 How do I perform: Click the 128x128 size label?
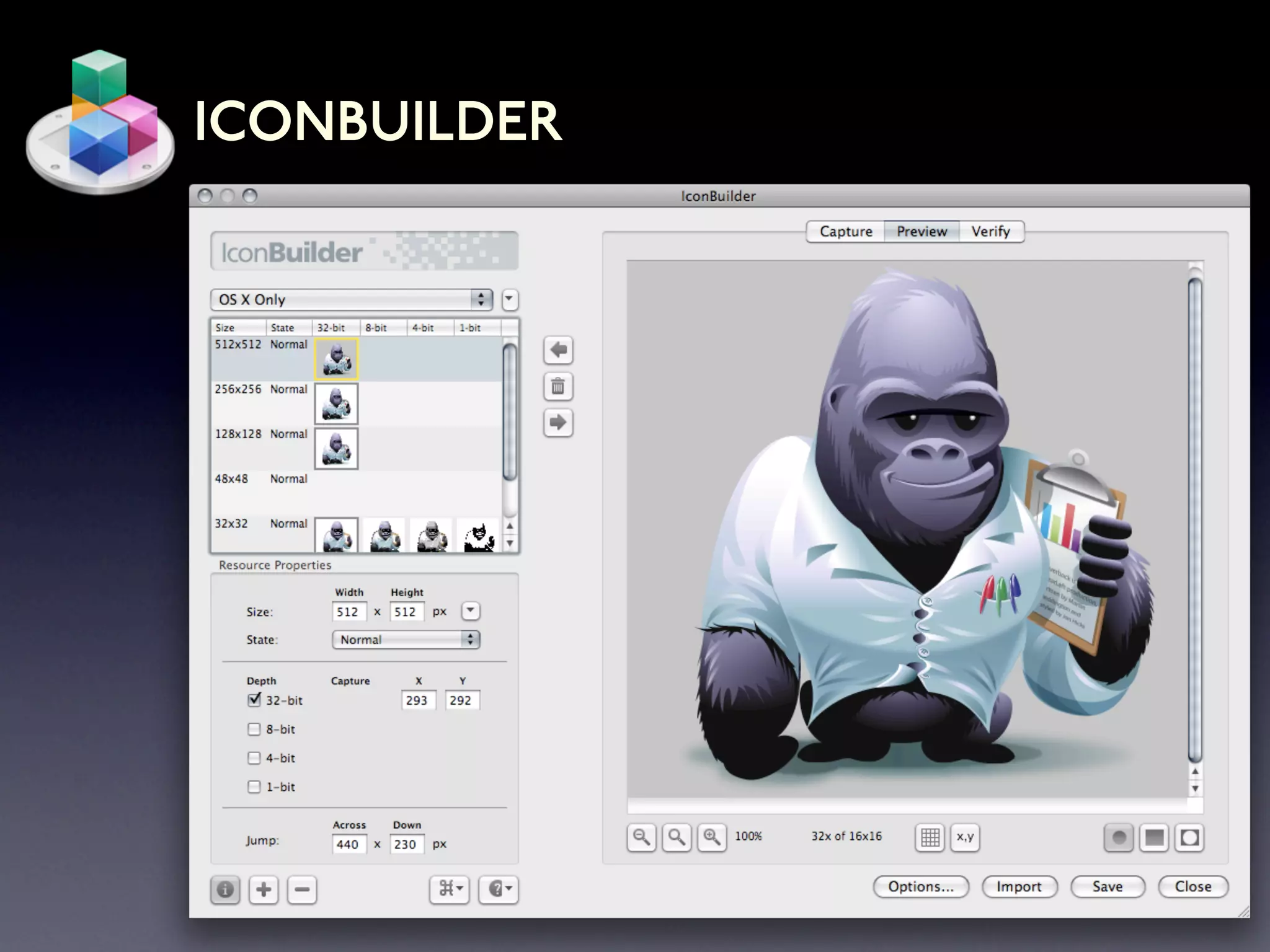coord(238,434)
